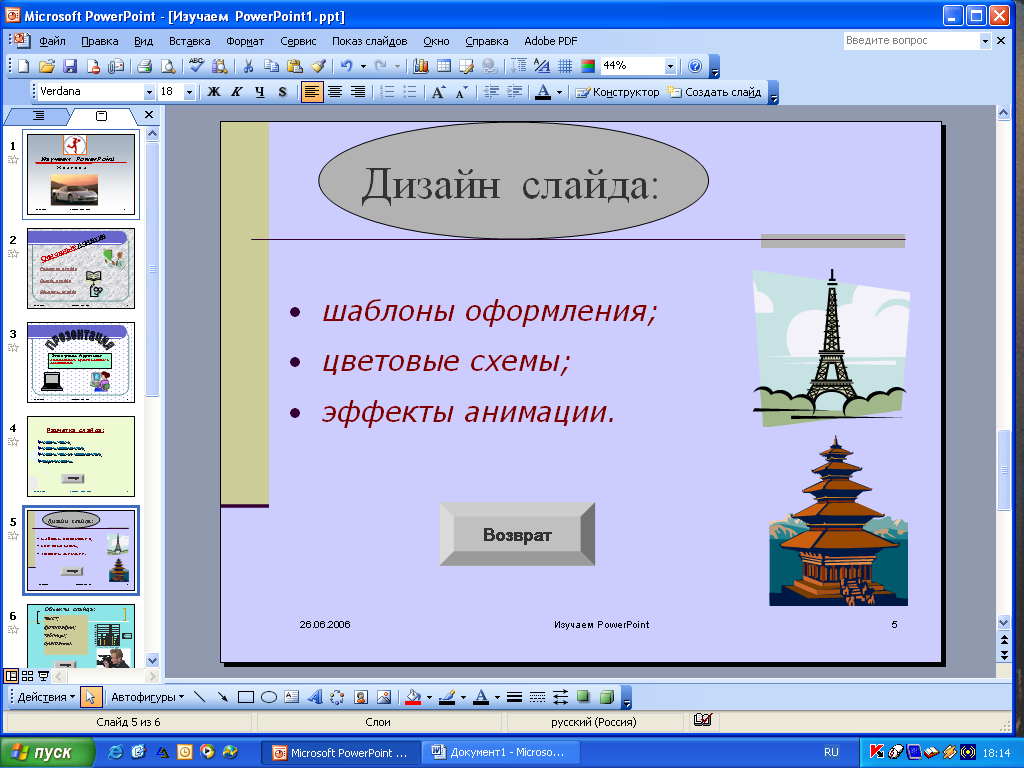The height and width of the screenshot is (768, 1024).
Task: Toggle italic formatting (К)
Action: tap(236, 92)
